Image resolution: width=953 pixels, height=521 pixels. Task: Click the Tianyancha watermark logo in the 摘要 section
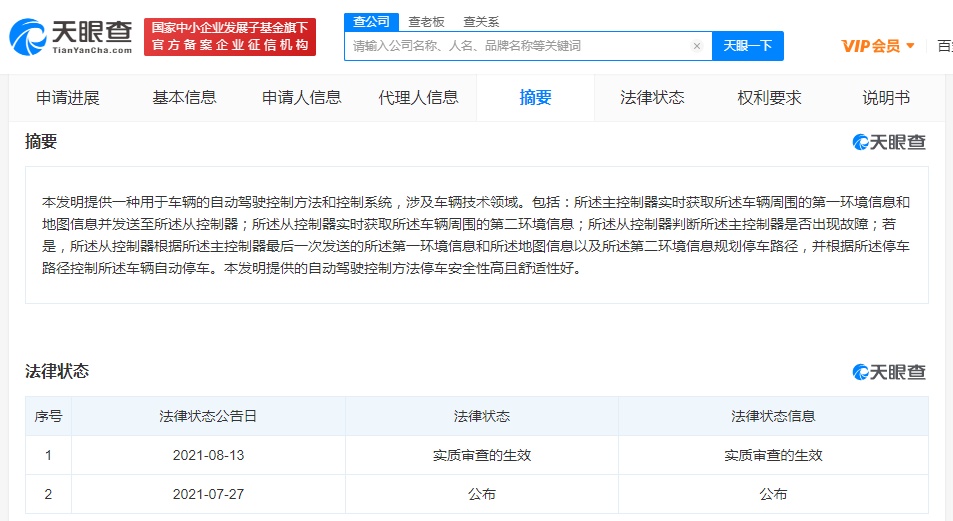[889, 142]
